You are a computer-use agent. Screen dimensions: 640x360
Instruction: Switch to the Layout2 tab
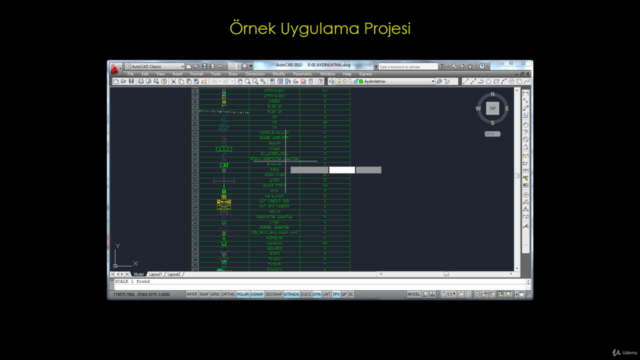[174, 274]
